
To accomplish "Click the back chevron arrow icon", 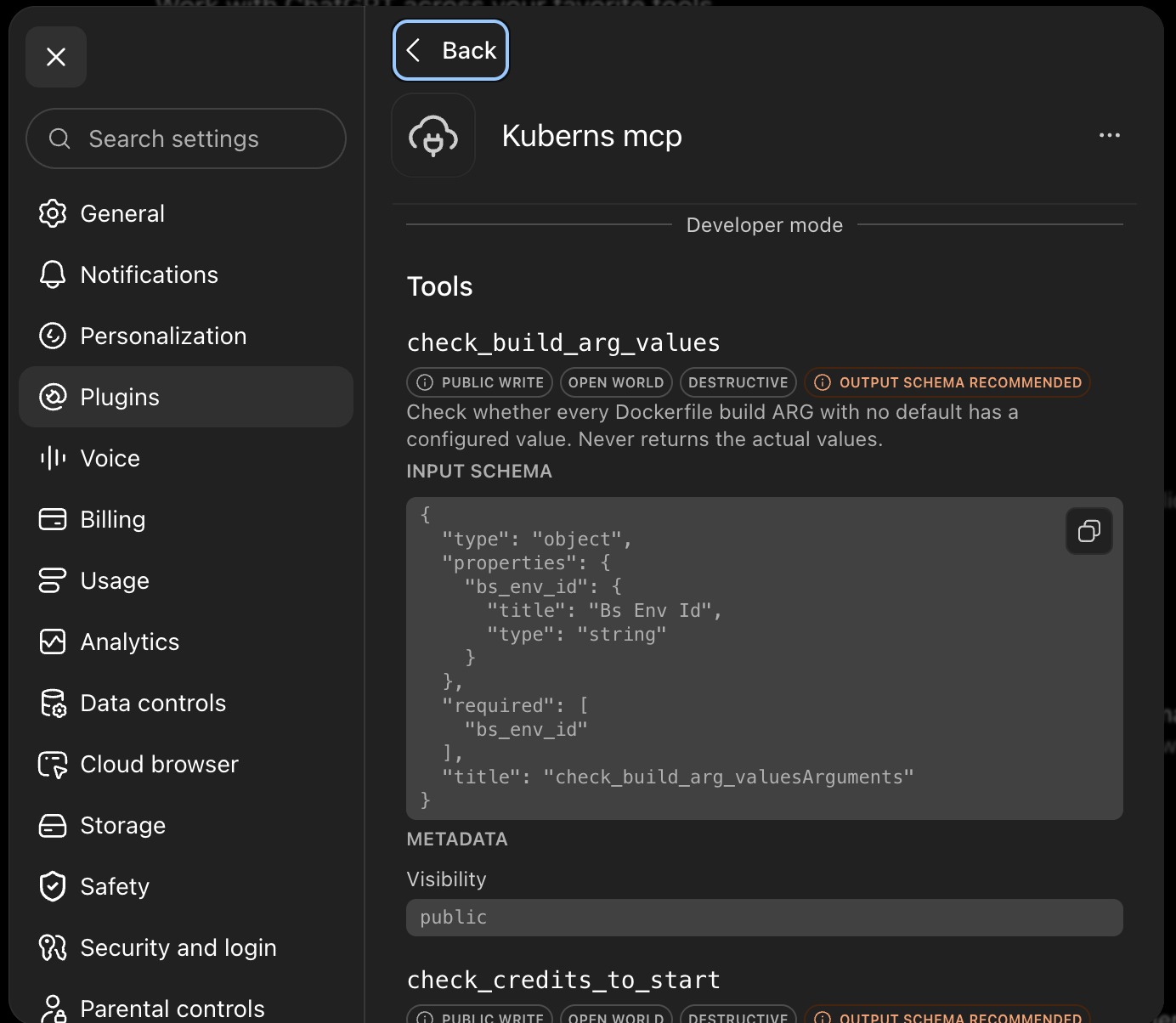I will tap(414, 50).
